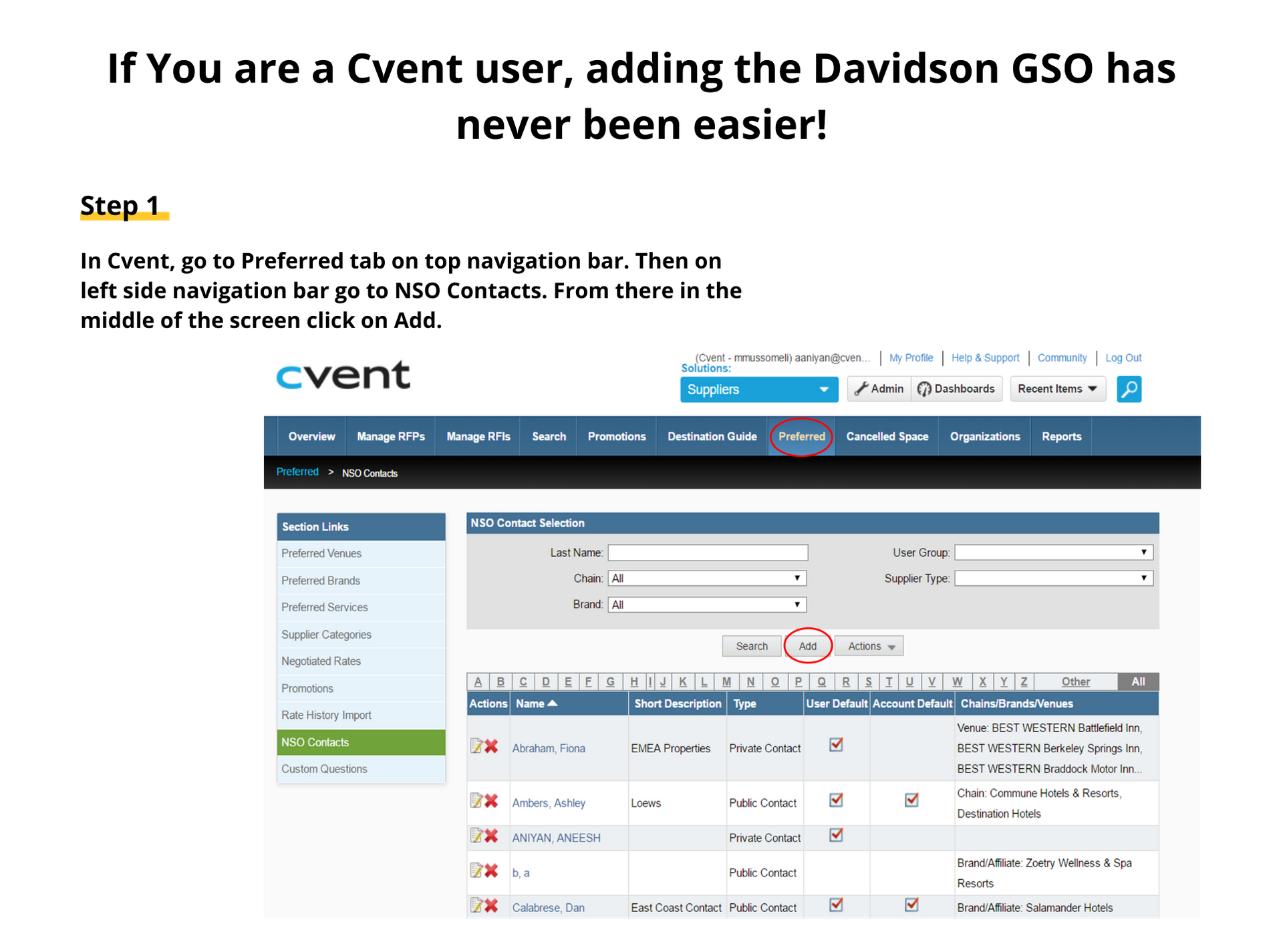Open Preferred Brands section link
The image size is (1283, 952).
361,581
